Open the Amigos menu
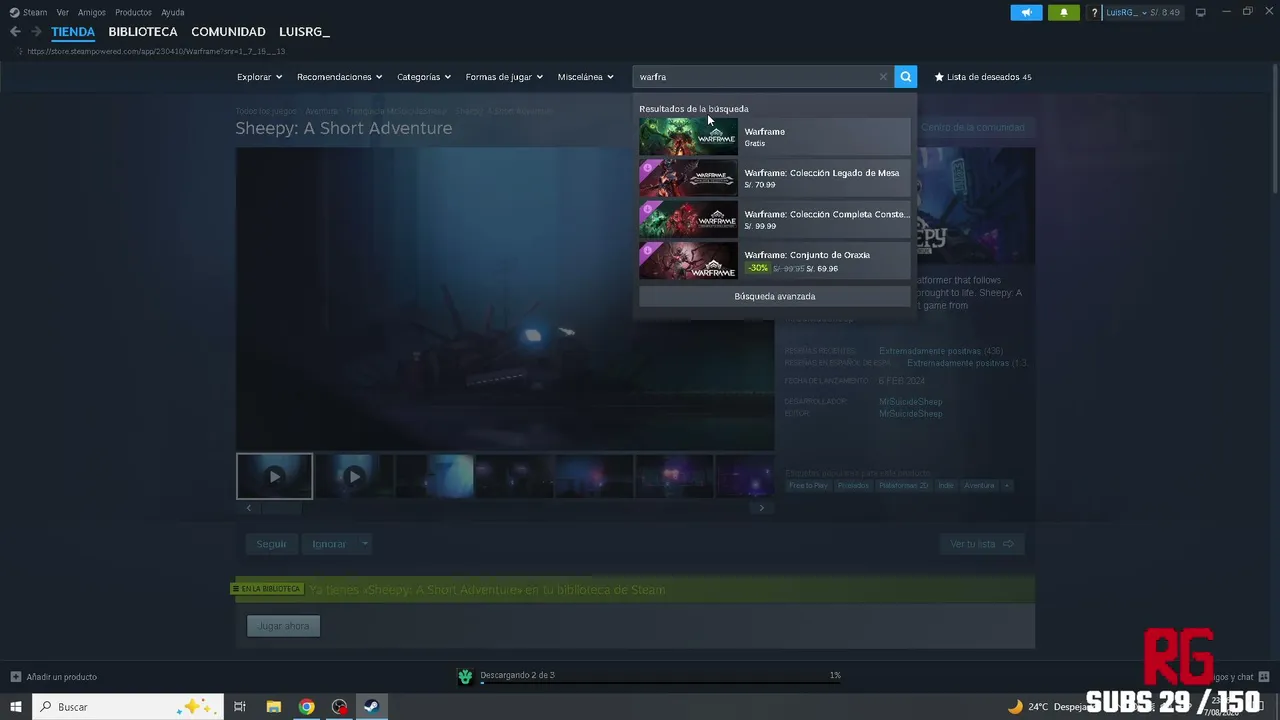 [92, 12]
